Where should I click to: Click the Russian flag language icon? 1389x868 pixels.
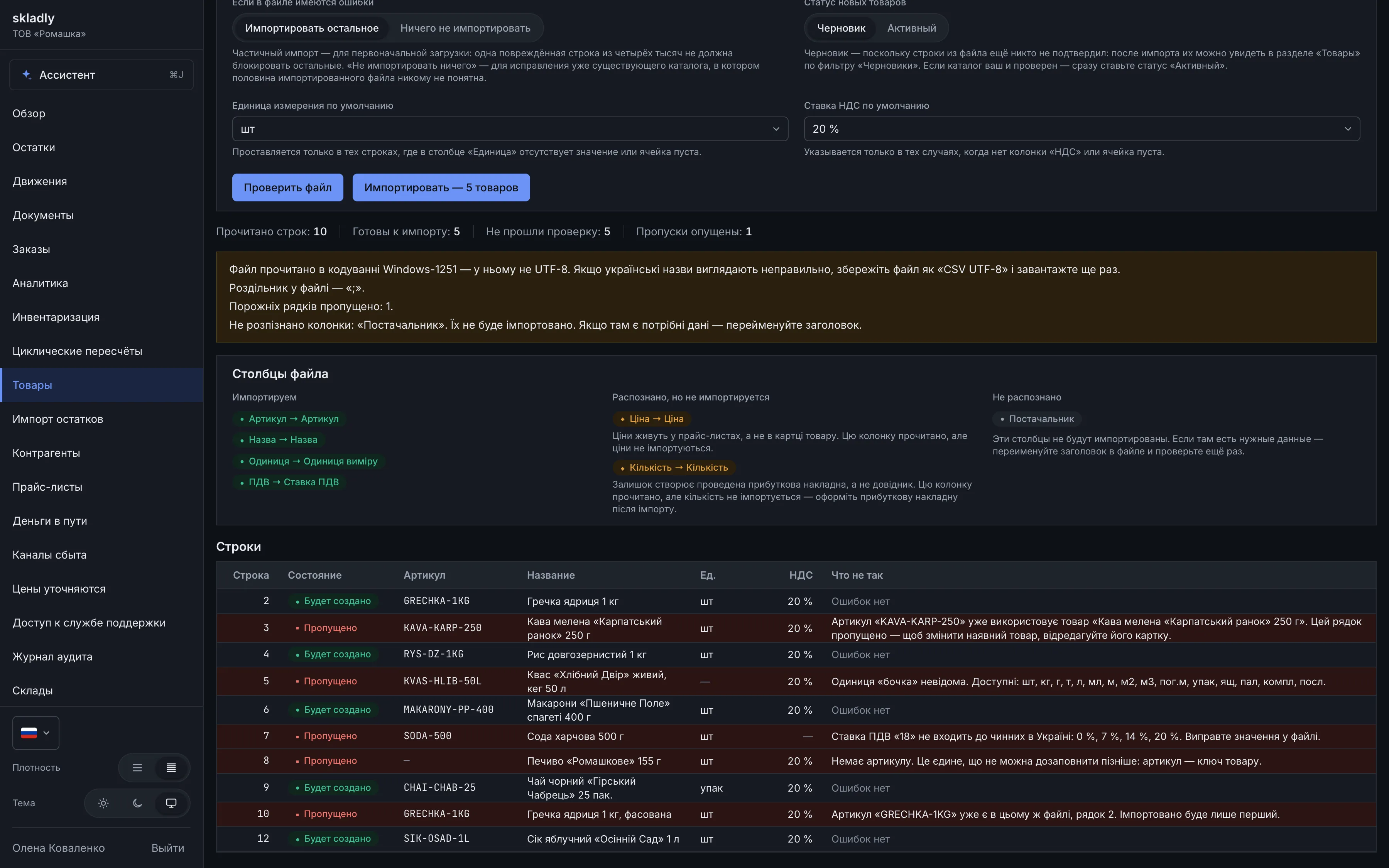pyautogui.click(x=29, y=733)
